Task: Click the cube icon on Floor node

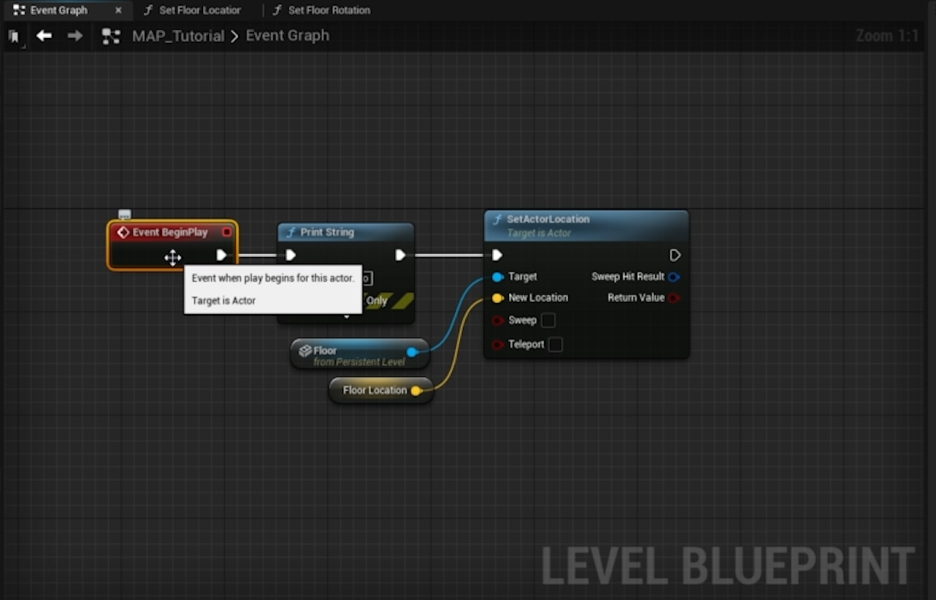Action: coord(305,350)
